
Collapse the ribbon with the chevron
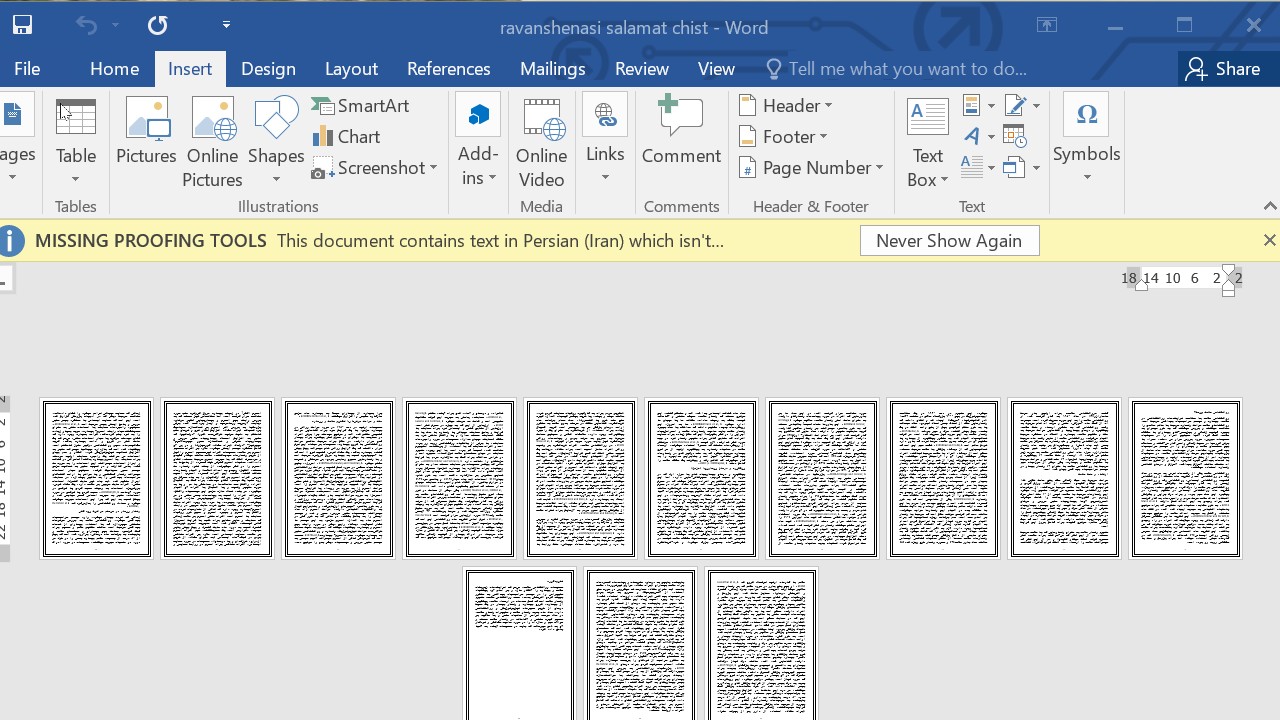coord(1269,206)
